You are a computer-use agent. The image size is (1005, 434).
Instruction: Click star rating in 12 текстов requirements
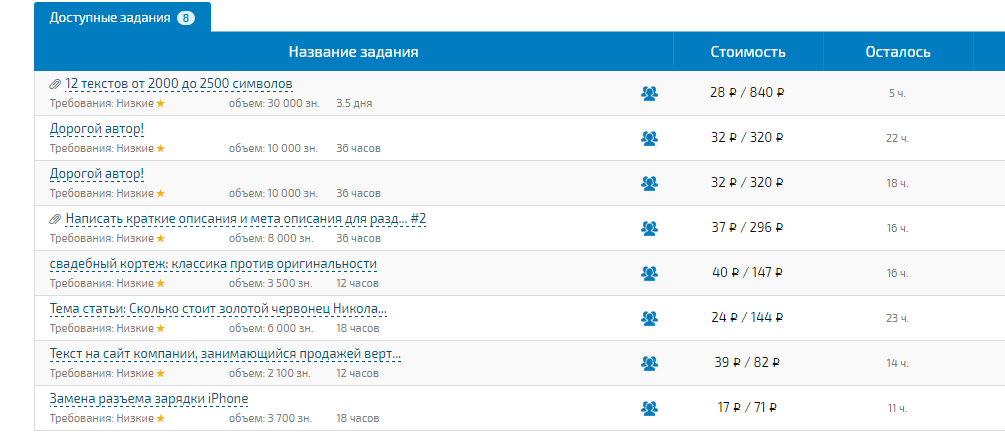point(160,103)
